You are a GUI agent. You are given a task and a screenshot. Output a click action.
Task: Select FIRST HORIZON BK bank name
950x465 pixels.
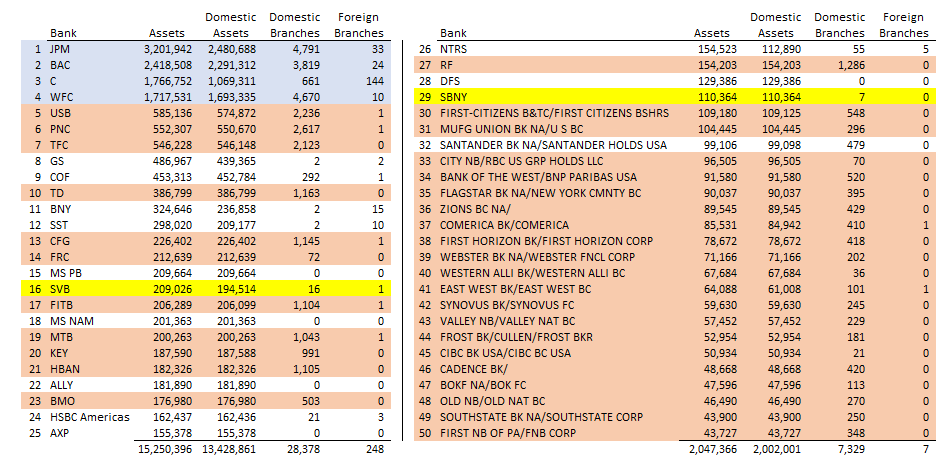point(546,241)
